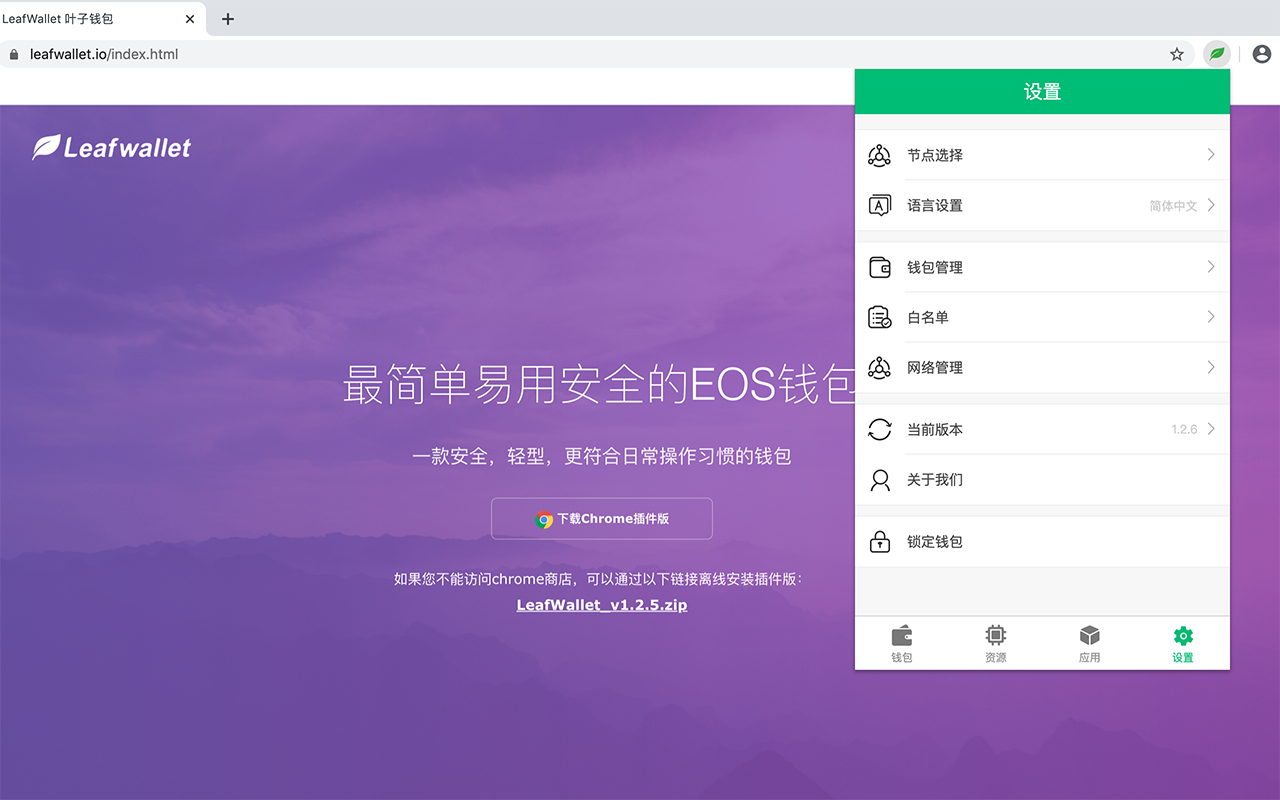Close the LeafWallet browser tab
1280x800 pixels.
pyautogui.click(x=190, y=18)
